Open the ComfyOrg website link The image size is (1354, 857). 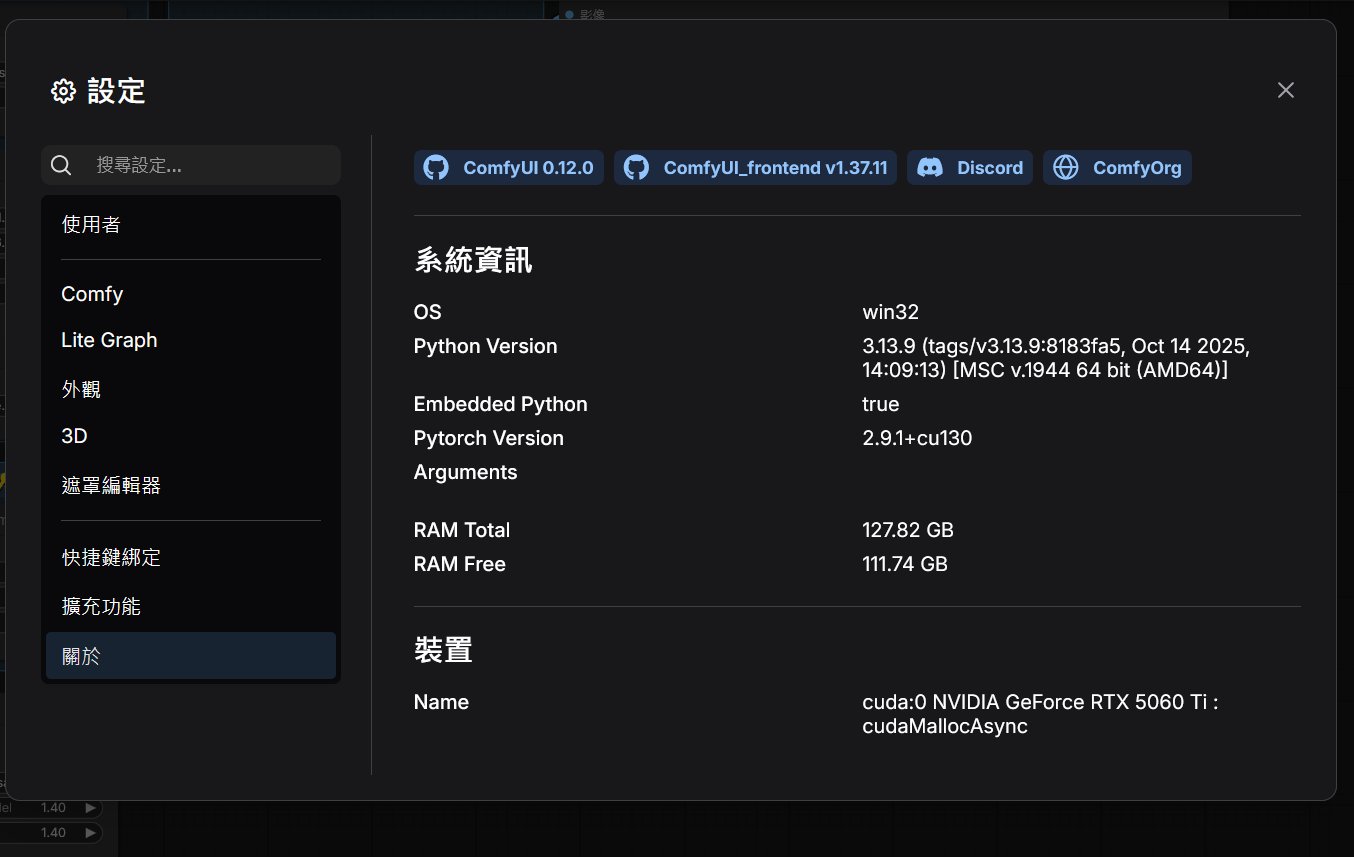click(1136, 168)
